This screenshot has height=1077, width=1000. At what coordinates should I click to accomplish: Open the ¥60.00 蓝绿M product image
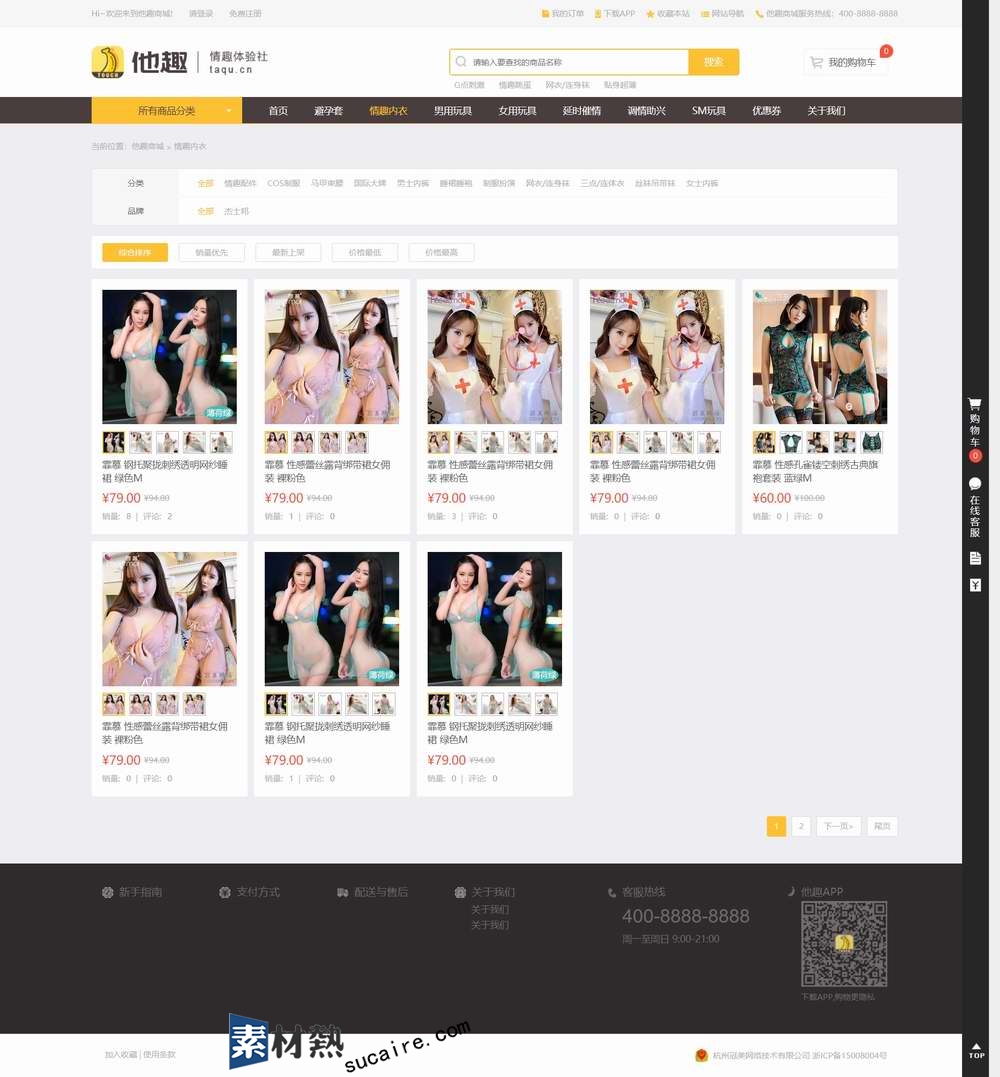[x=819, y=356]
